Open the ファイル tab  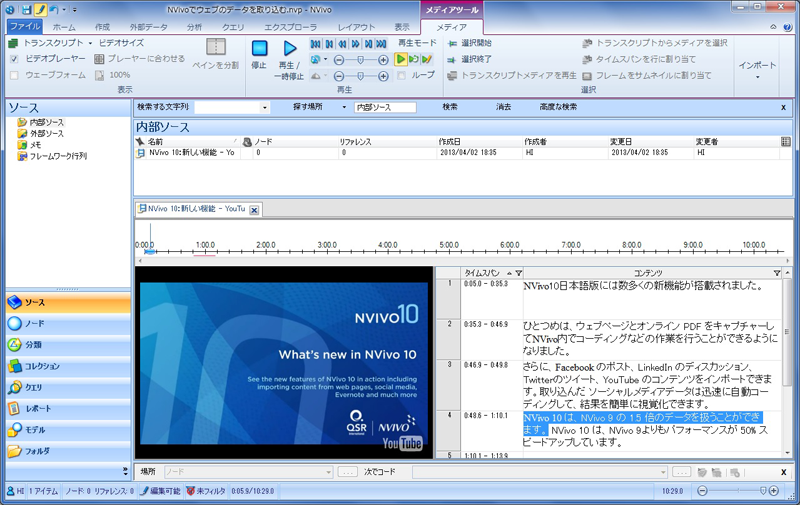(25, 27)
